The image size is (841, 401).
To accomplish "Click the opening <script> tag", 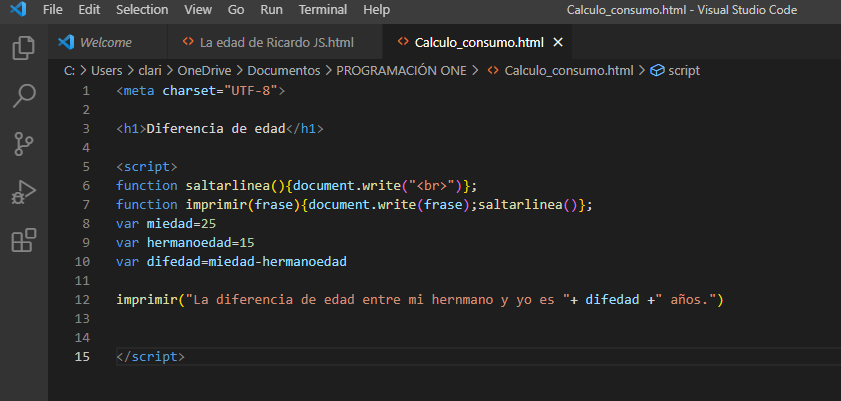I will coord(147,167).
